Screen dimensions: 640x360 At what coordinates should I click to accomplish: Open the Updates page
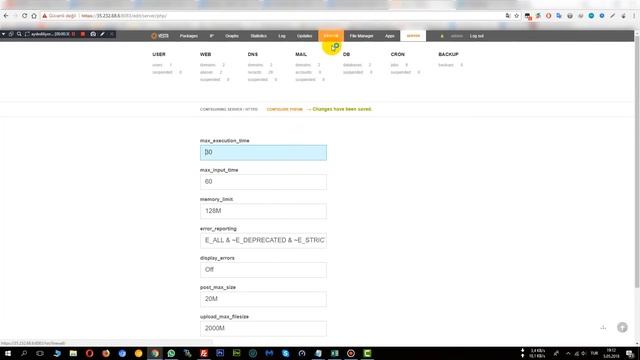(x=304, y=36)
